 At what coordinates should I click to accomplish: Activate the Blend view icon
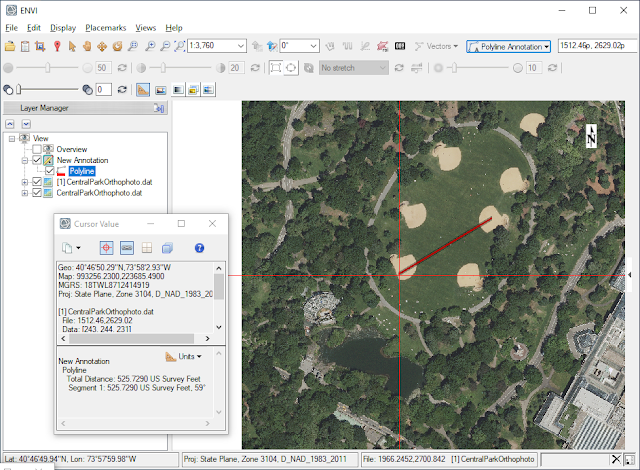click(178, 90)
